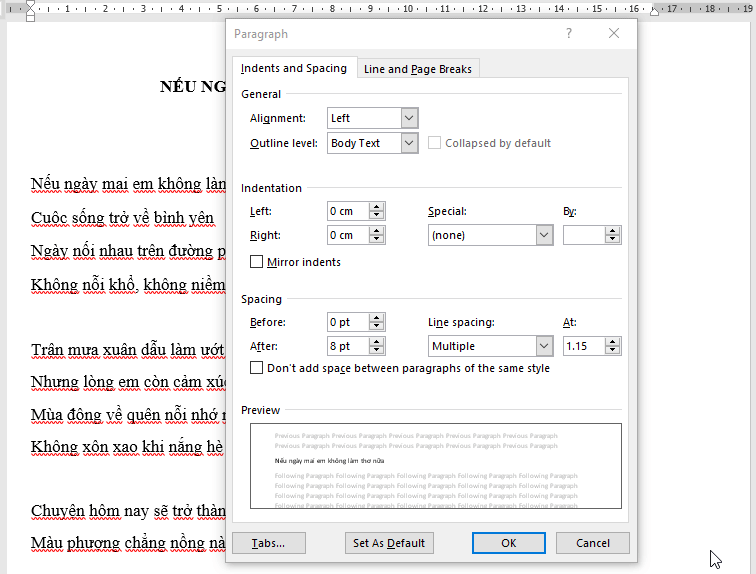Image resolution: width=756 pixels, height=574 pixels.
Task: Increase Left indentation with up arrow
Action: [x=377, y=207]
